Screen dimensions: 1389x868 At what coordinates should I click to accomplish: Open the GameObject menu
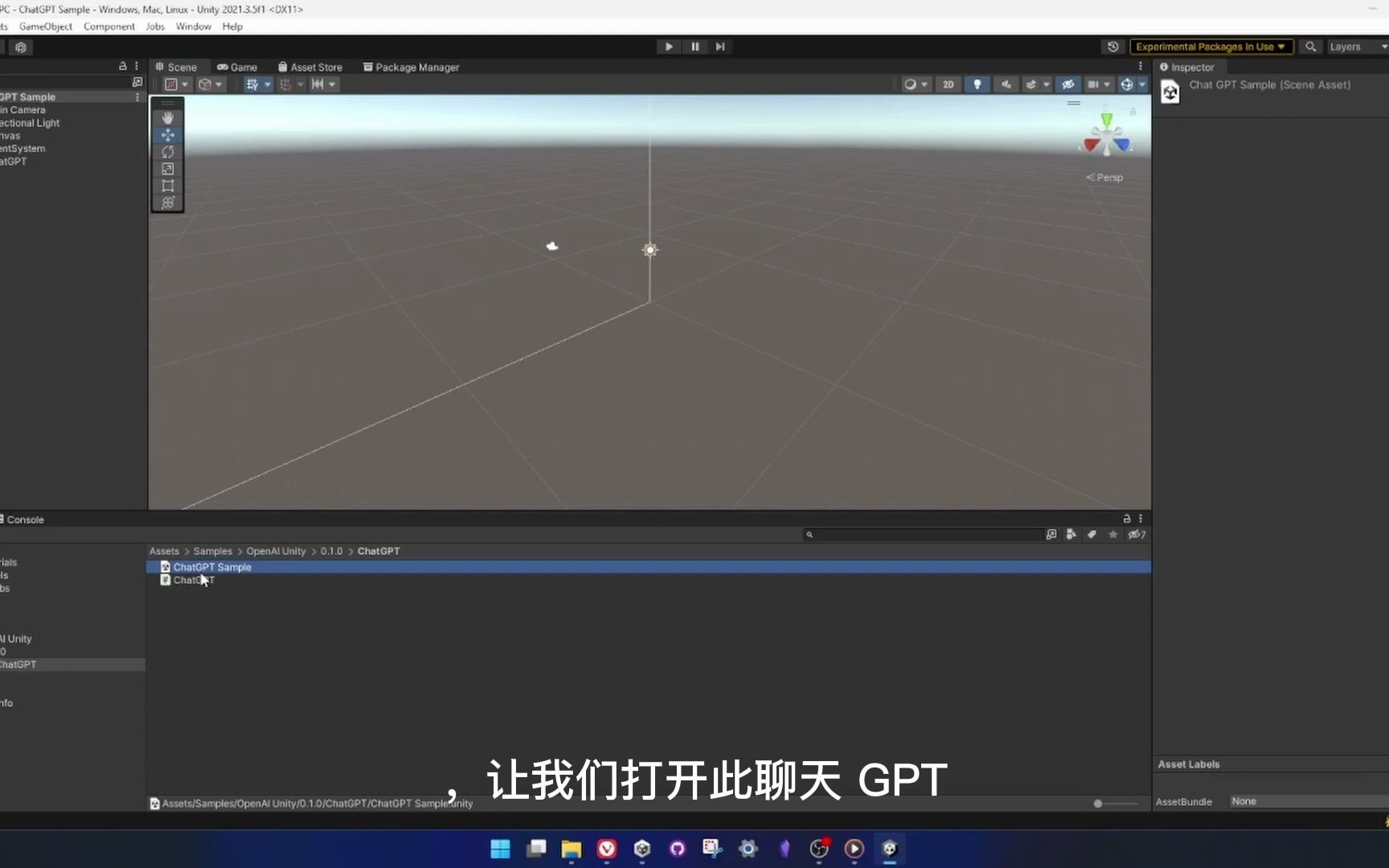coord(45,26)
